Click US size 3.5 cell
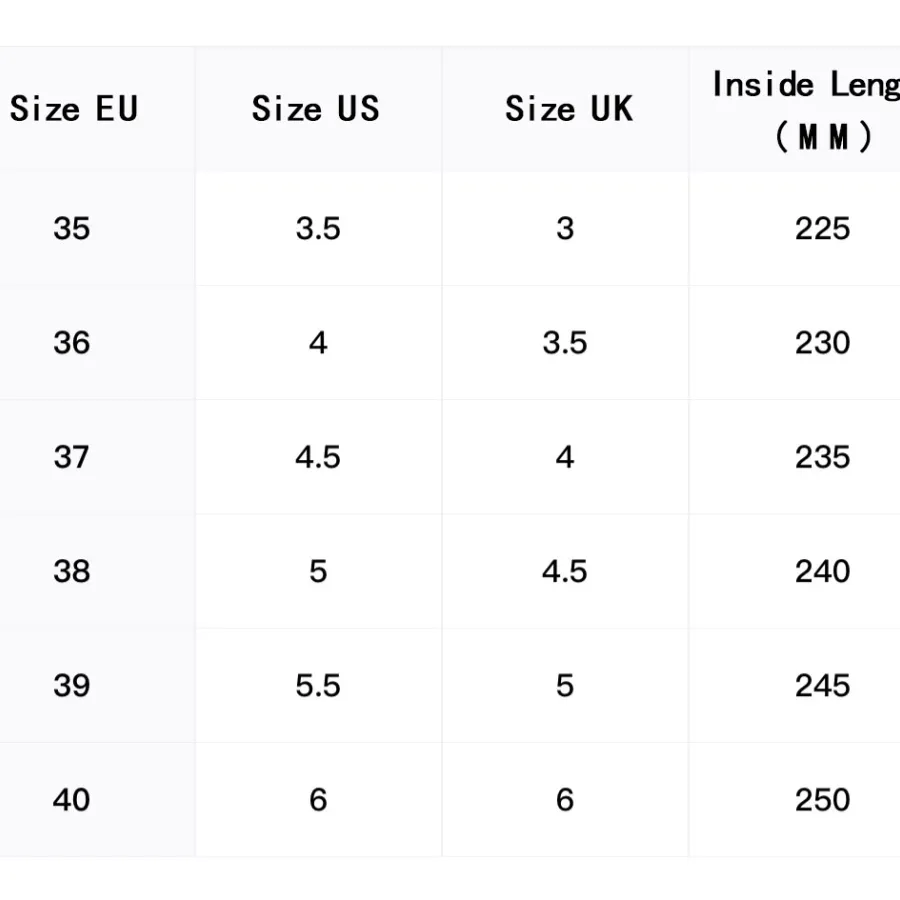 pos(318,228)
